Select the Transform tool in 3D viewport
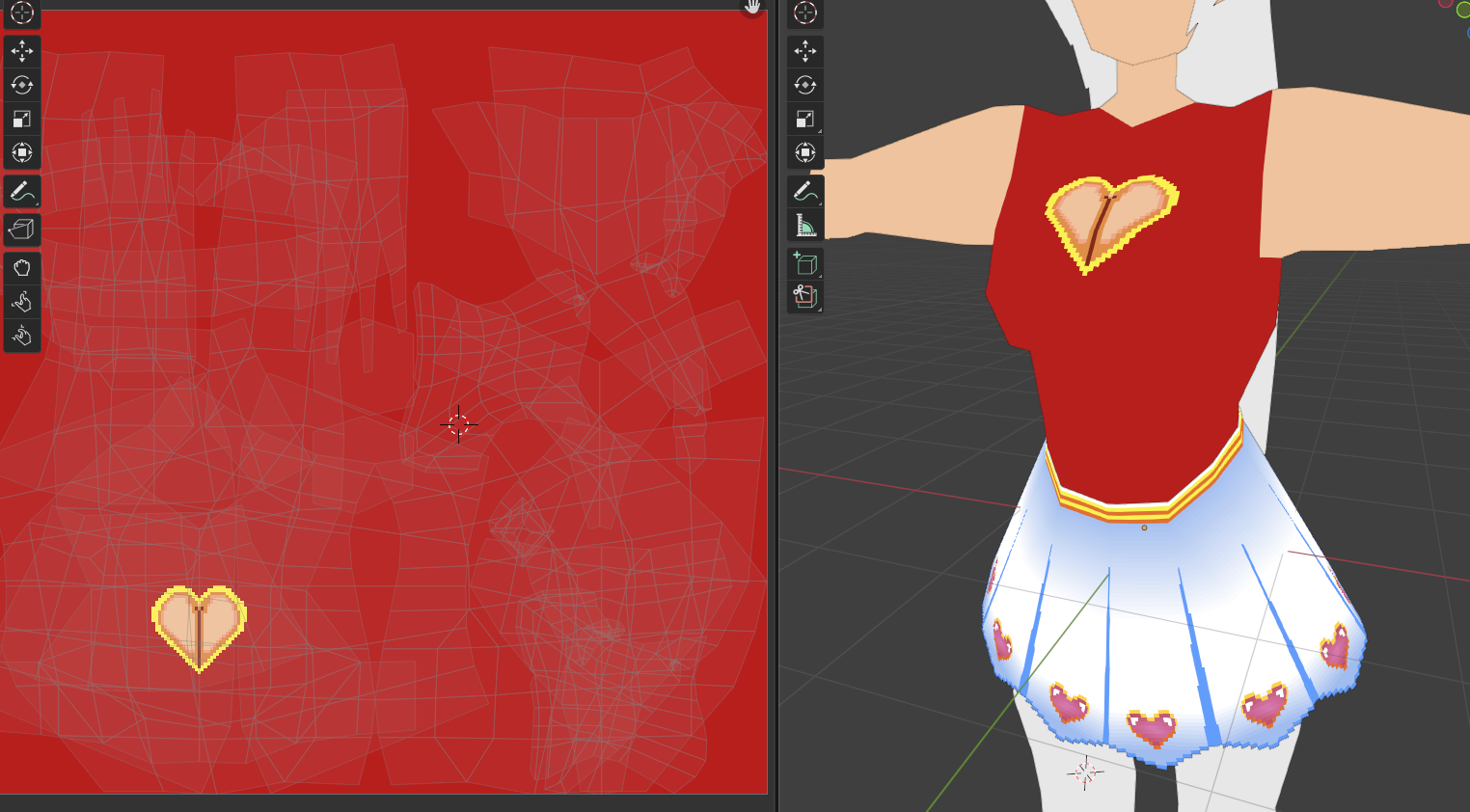 coord(804,152)
